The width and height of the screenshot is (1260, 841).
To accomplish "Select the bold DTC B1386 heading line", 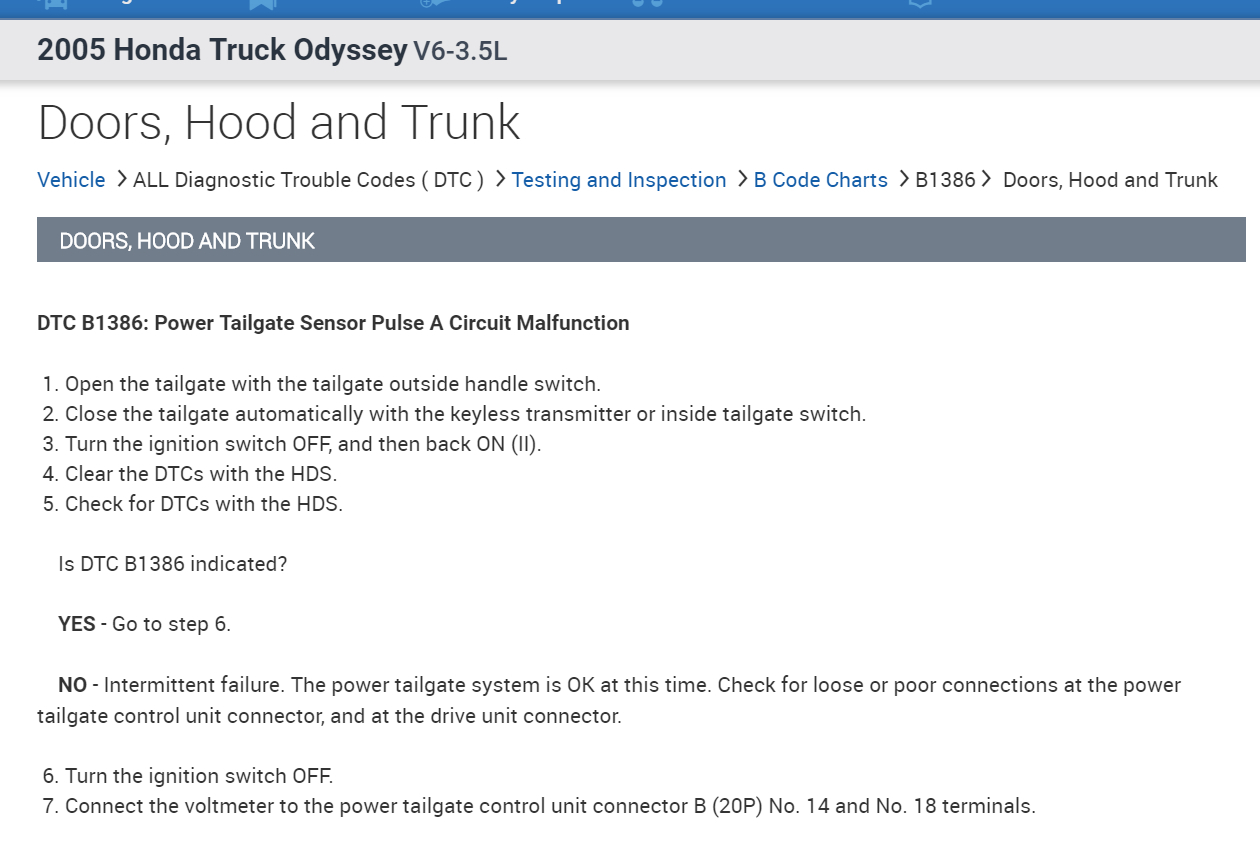I will click(333, 323).
